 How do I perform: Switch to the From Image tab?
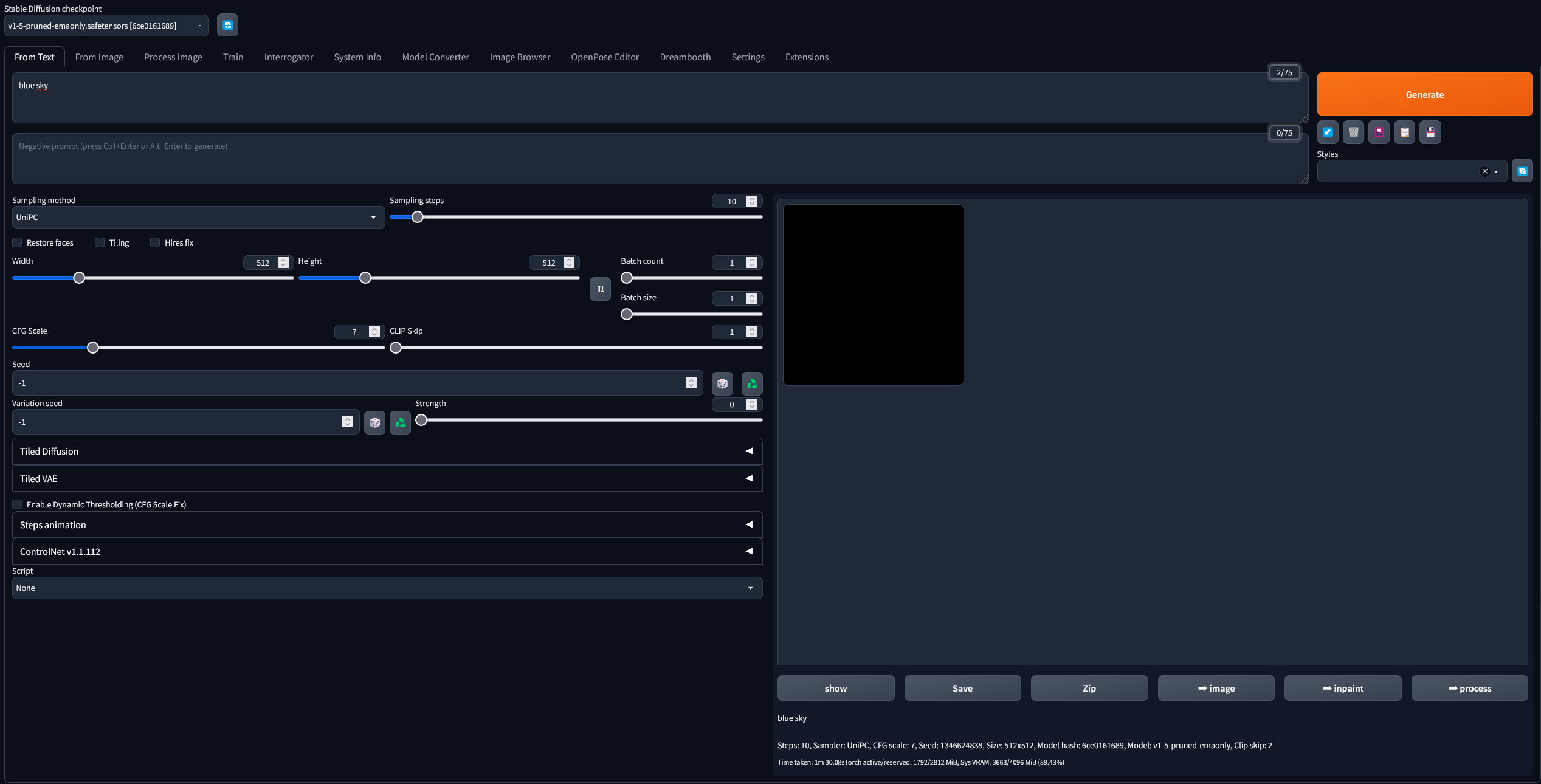(x=99, y=57)
